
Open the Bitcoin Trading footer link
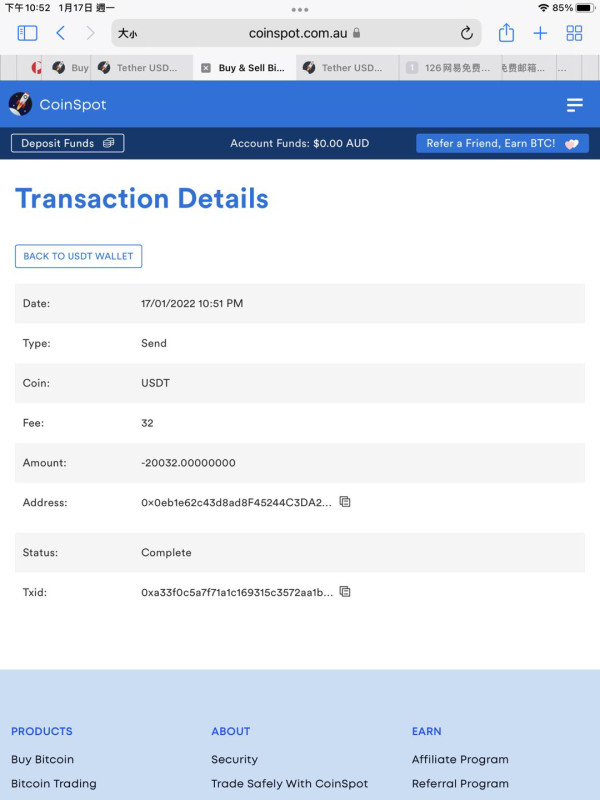click(54, 784)
